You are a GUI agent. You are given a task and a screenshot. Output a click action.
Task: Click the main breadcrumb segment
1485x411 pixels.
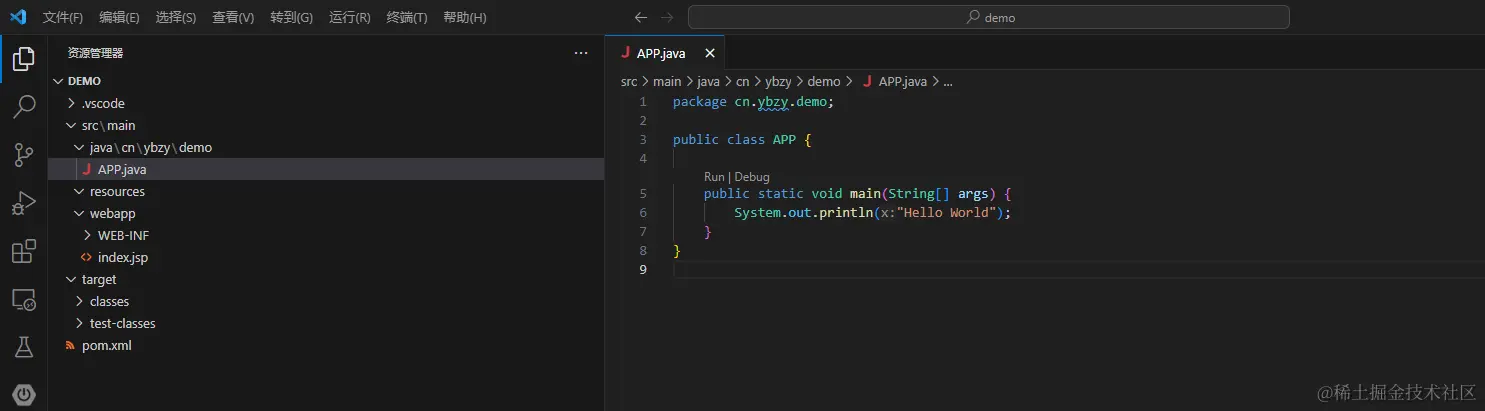click(667, 82)
